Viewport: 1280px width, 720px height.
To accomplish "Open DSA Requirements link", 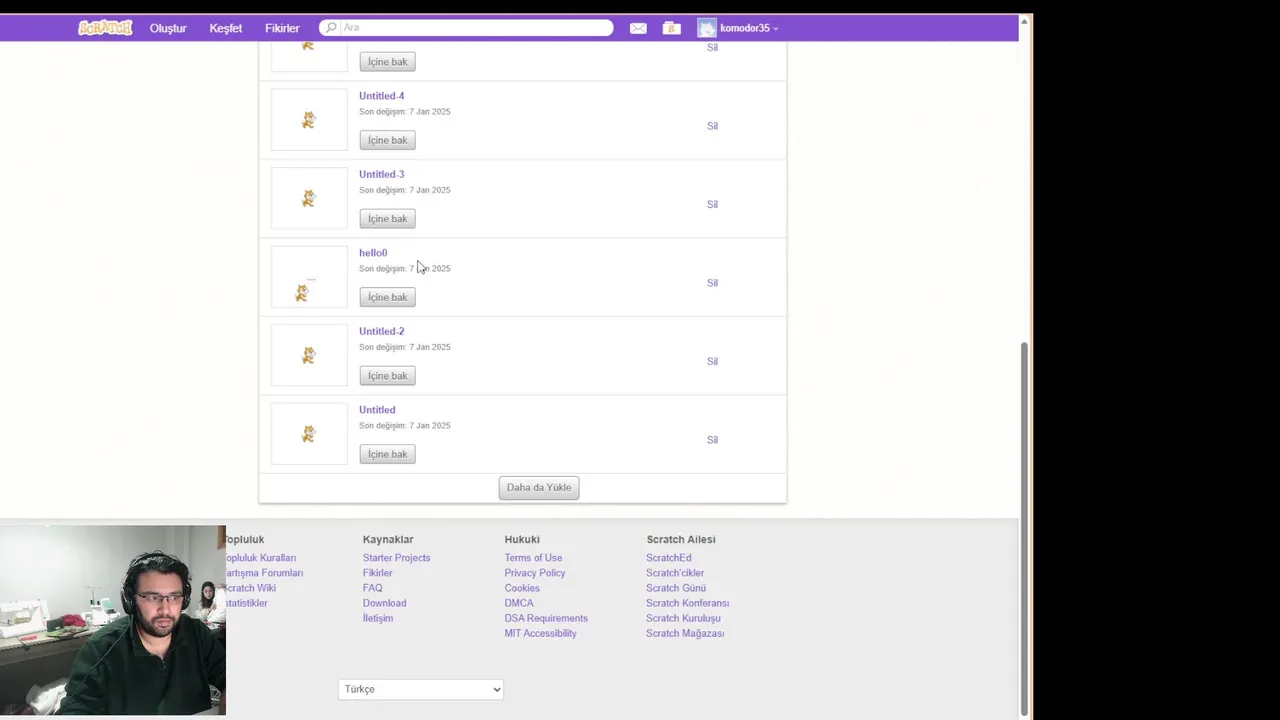I will click(546, 618).
